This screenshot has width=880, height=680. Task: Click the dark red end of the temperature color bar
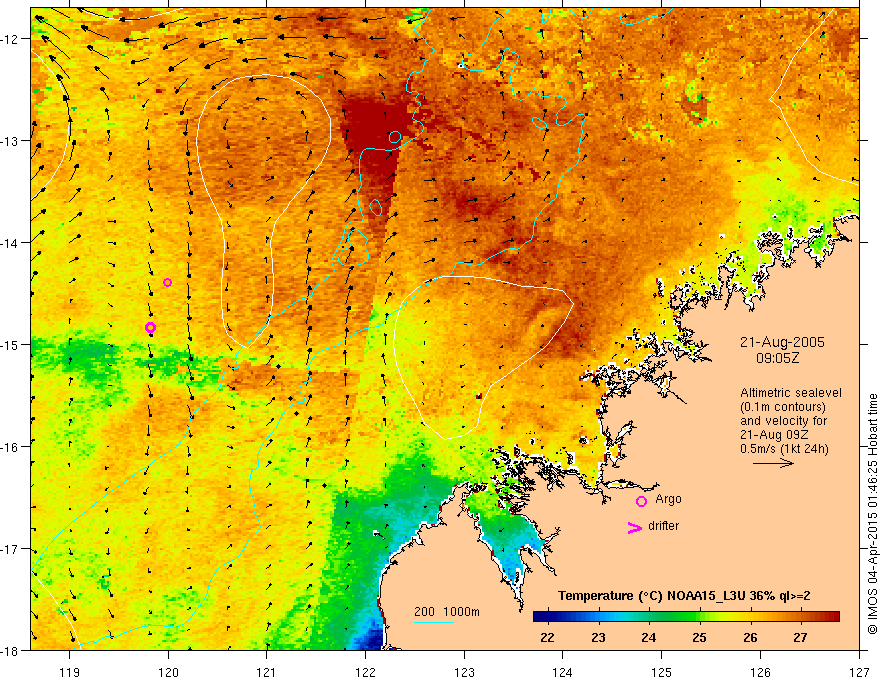pos(832,617)
